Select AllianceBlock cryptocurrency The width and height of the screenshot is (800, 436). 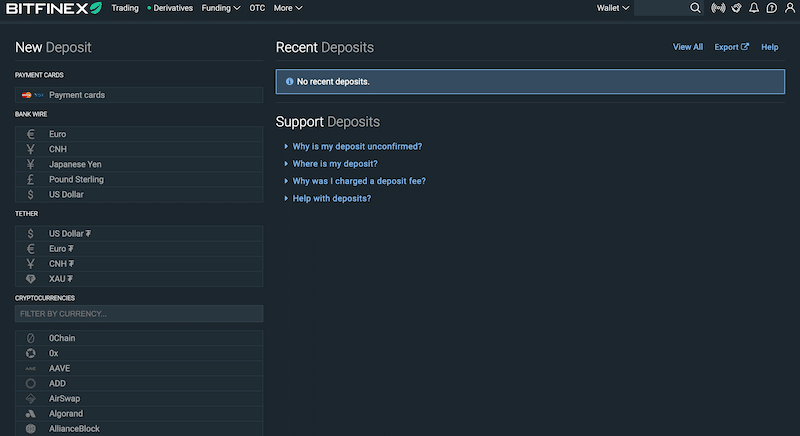(x=139, y=429)
